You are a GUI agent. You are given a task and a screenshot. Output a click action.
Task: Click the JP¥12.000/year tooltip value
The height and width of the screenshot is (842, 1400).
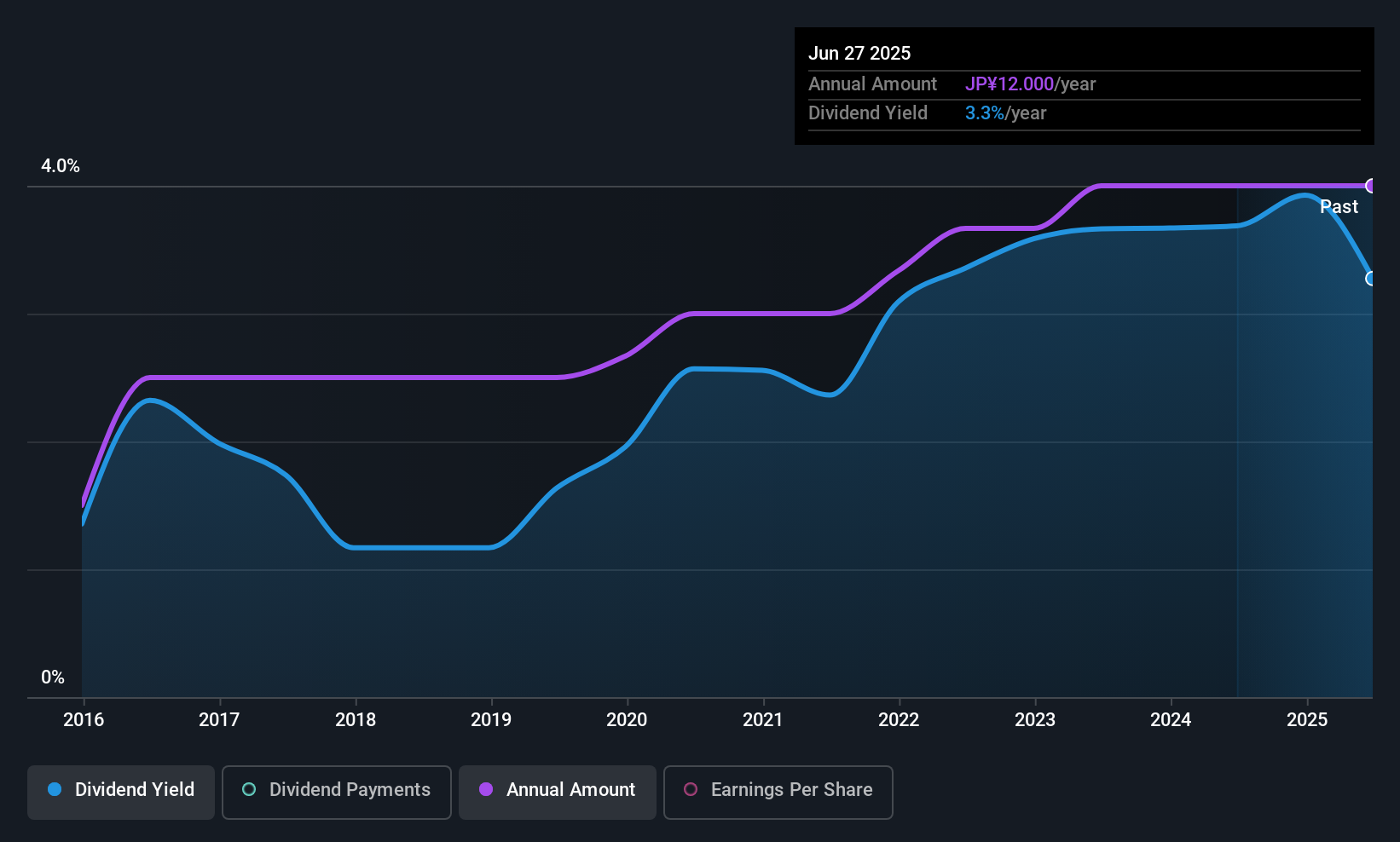pos(1030,84)
